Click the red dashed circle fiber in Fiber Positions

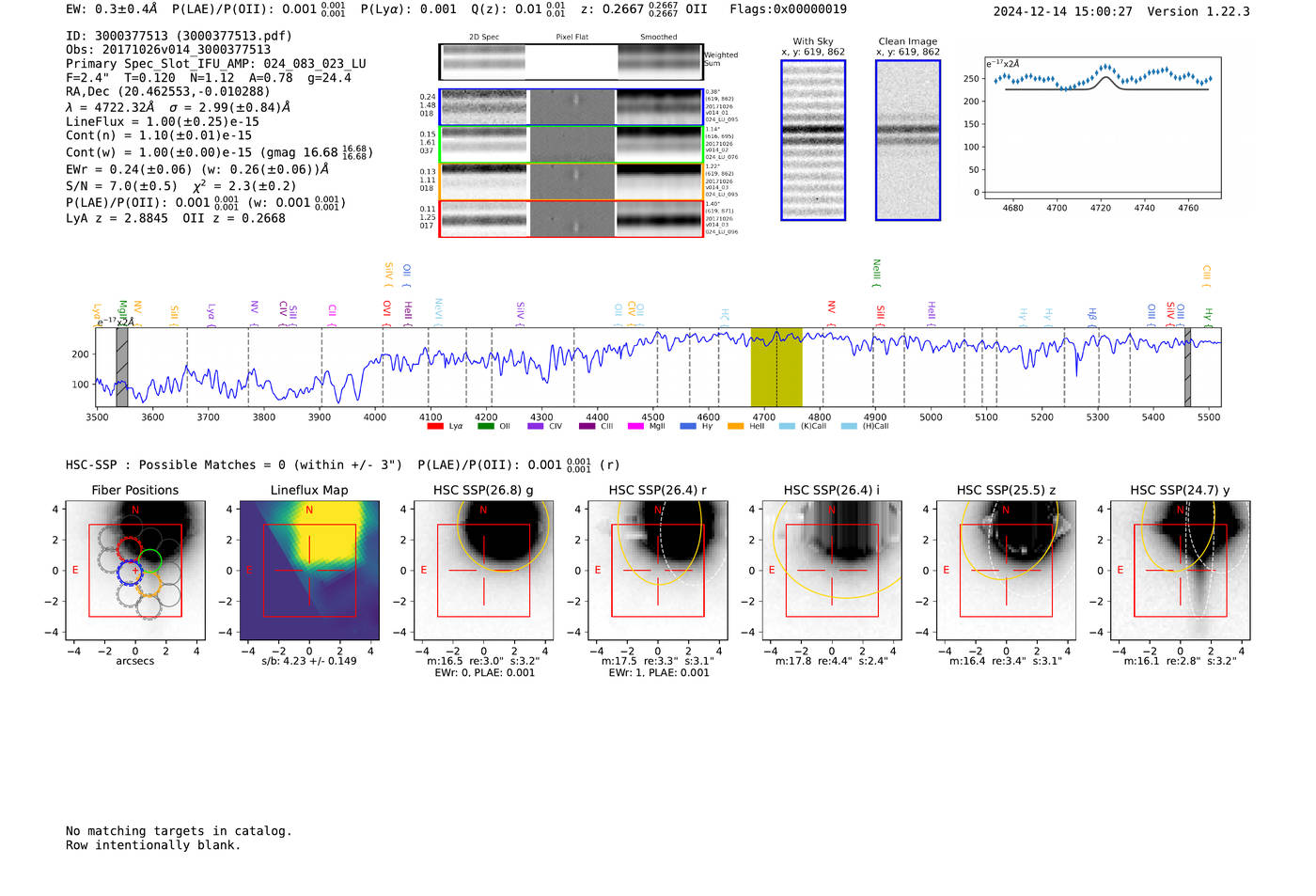point(128,550)
